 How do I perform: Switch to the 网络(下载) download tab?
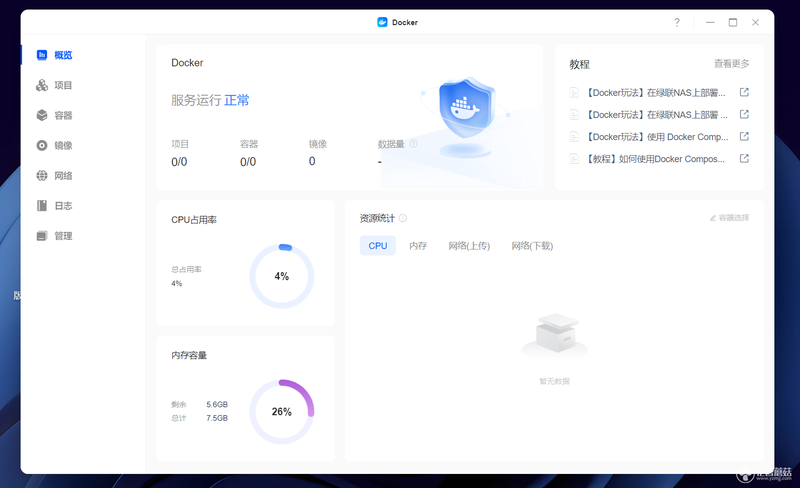click(532, 246)
